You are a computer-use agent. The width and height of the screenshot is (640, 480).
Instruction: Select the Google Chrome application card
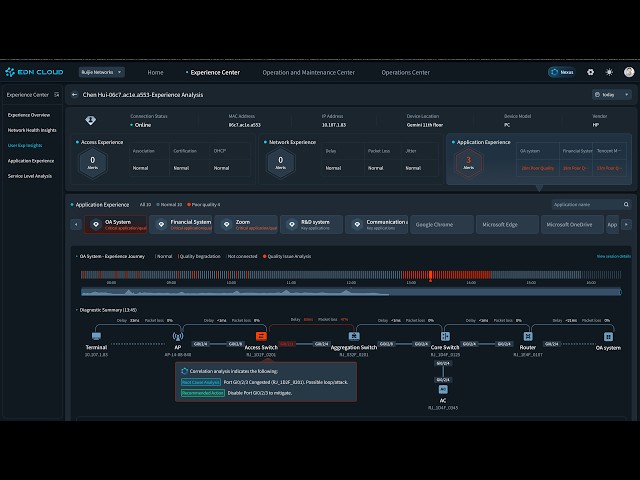[442, 224]
